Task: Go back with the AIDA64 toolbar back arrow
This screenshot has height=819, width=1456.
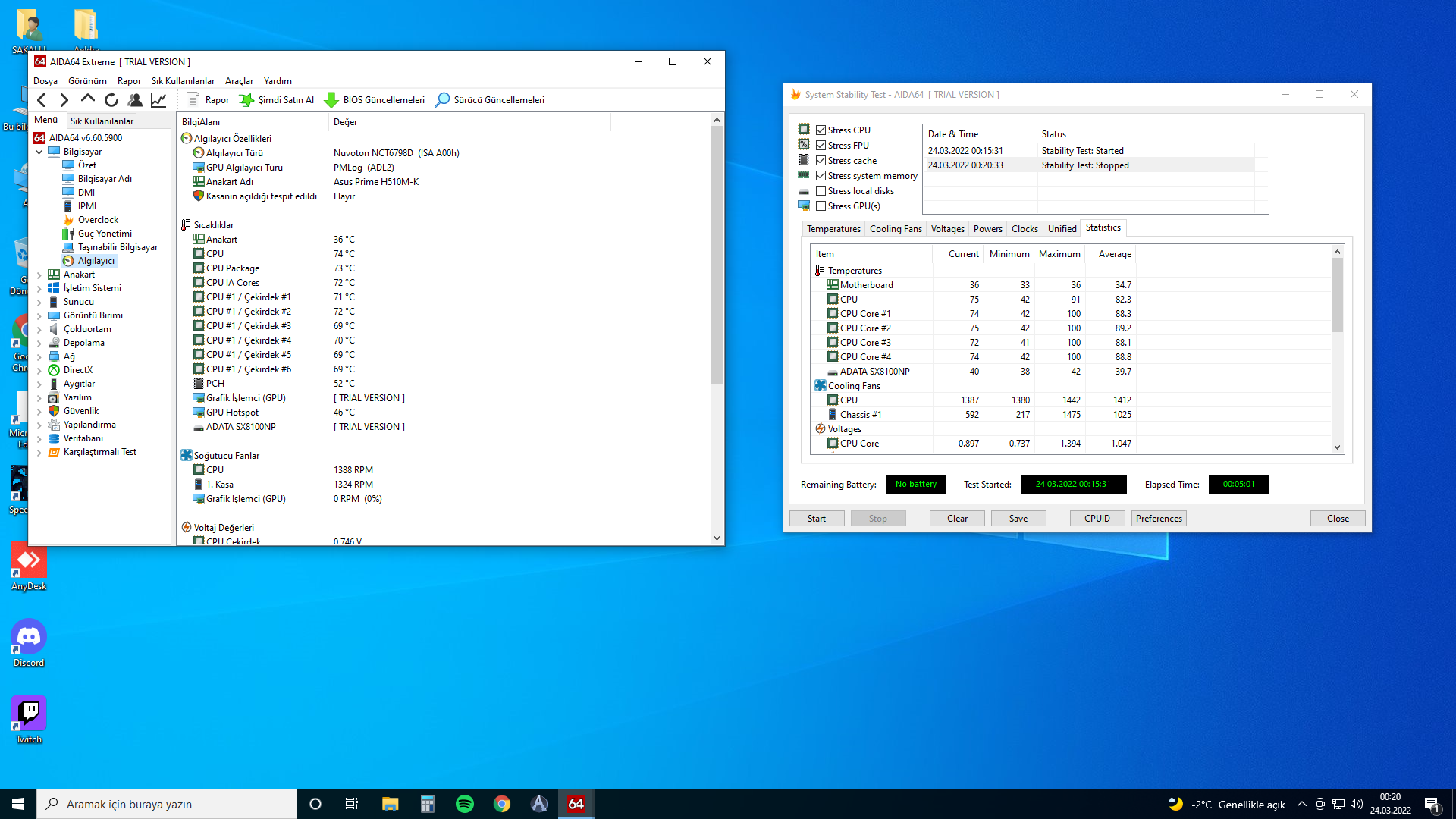Action: coord(42,99)
